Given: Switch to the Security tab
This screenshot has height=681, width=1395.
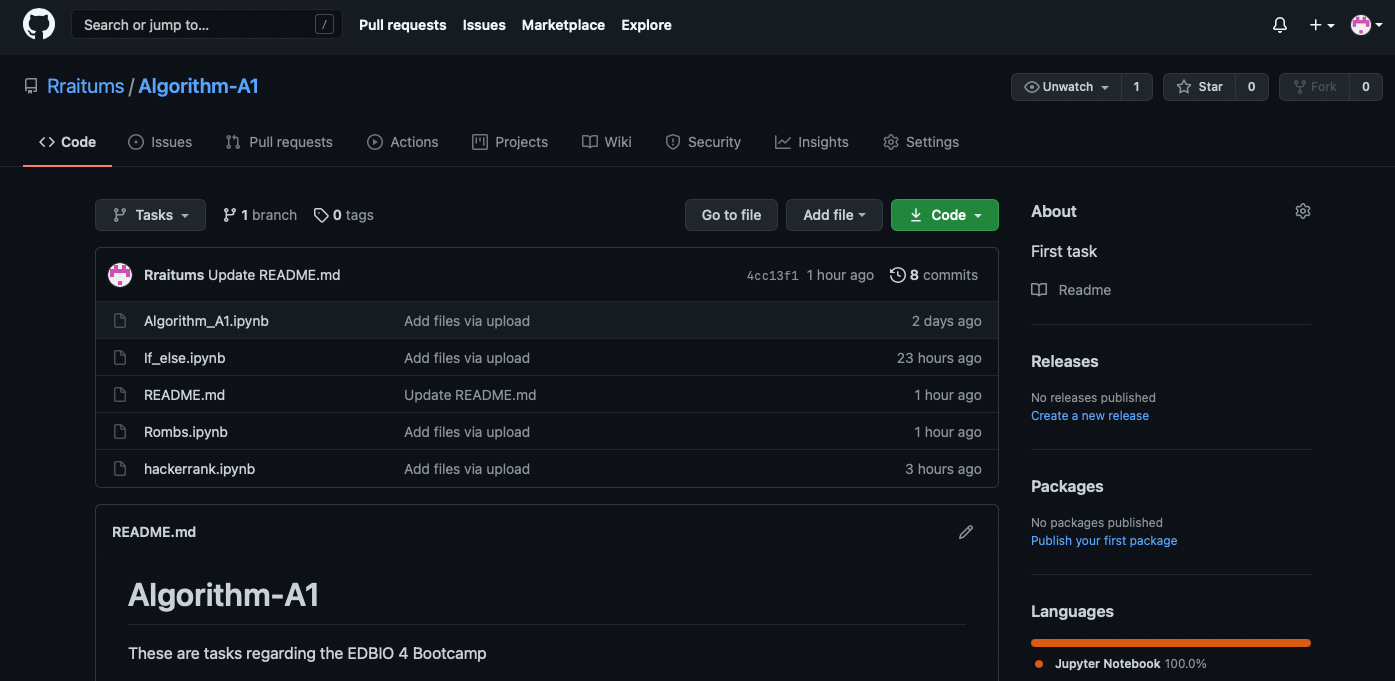Looking at the screenshot, I should [703, 142].
